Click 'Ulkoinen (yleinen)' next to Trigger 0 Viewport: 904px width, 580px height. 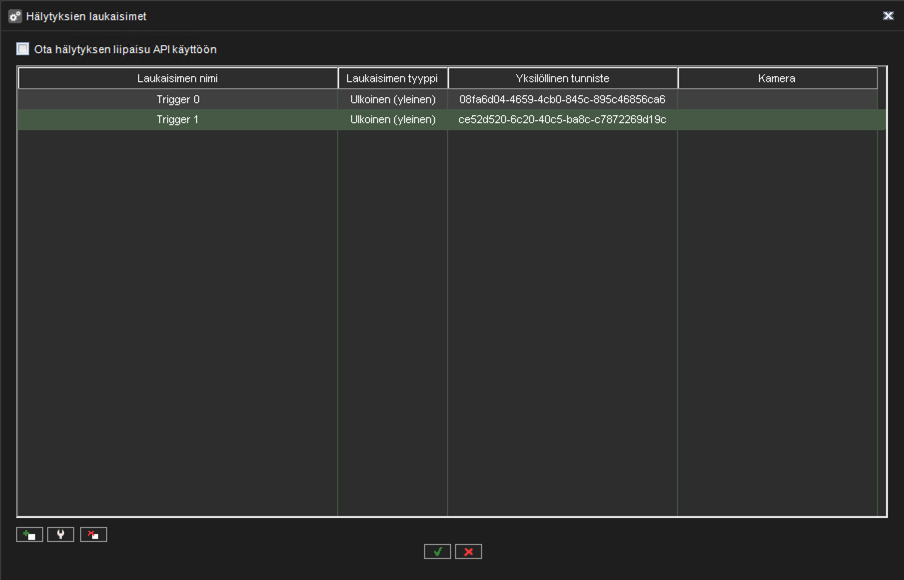tap(392, 99)
